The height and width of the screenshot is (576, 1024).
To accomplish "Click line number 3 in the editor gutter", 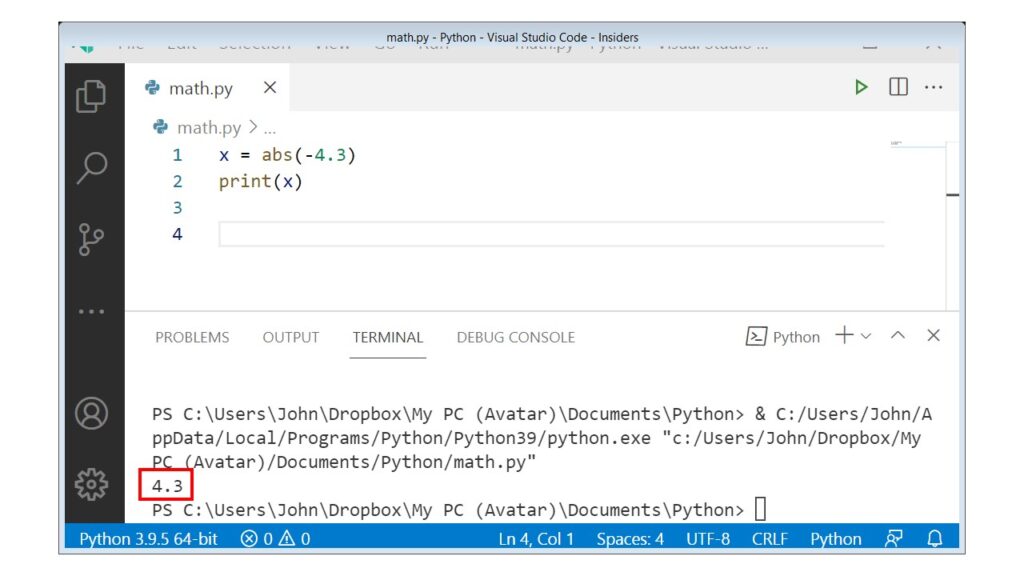I will pyautogui.click(x=177, y=208).
